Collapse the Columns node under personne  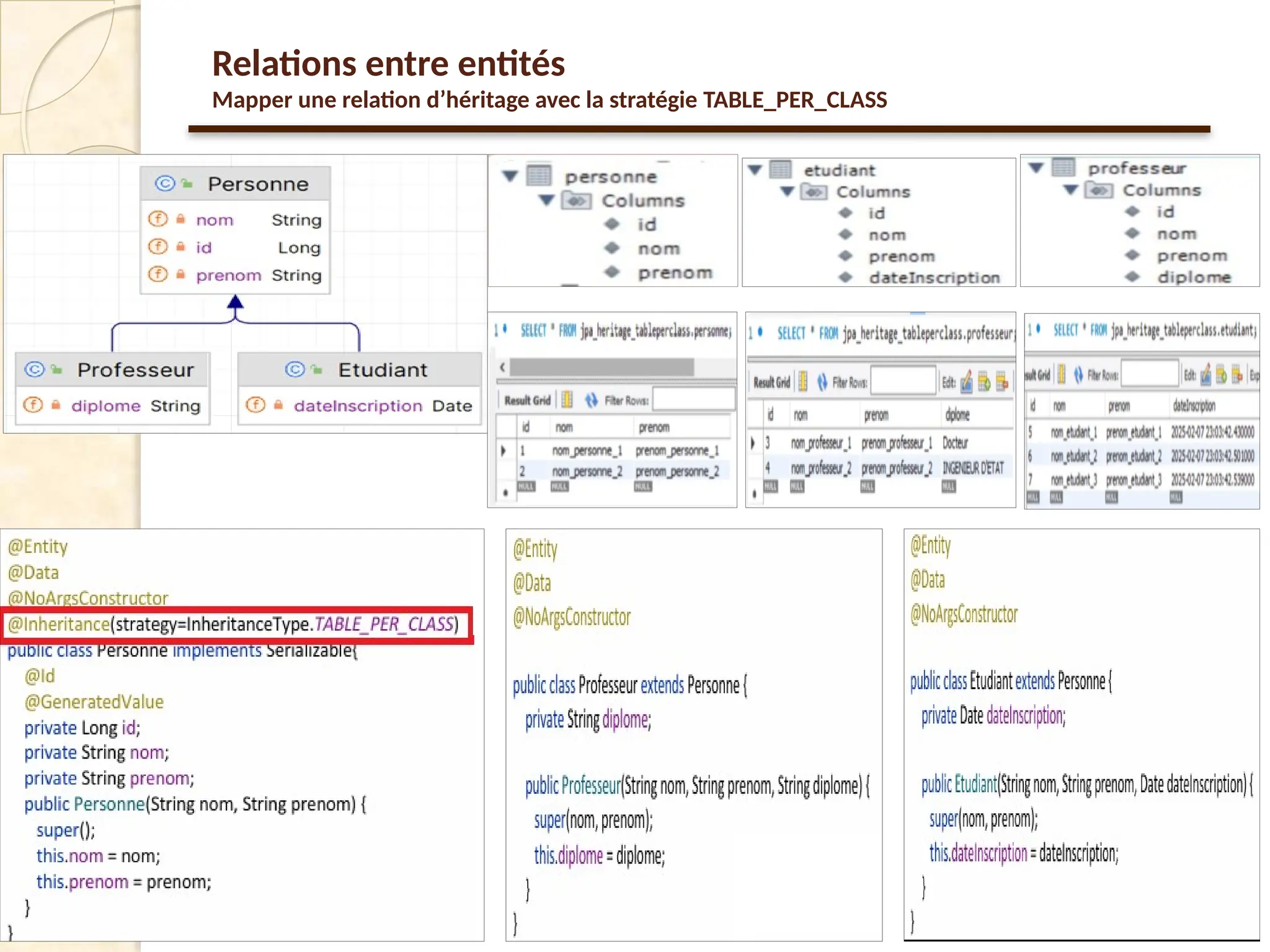point(546,200)
